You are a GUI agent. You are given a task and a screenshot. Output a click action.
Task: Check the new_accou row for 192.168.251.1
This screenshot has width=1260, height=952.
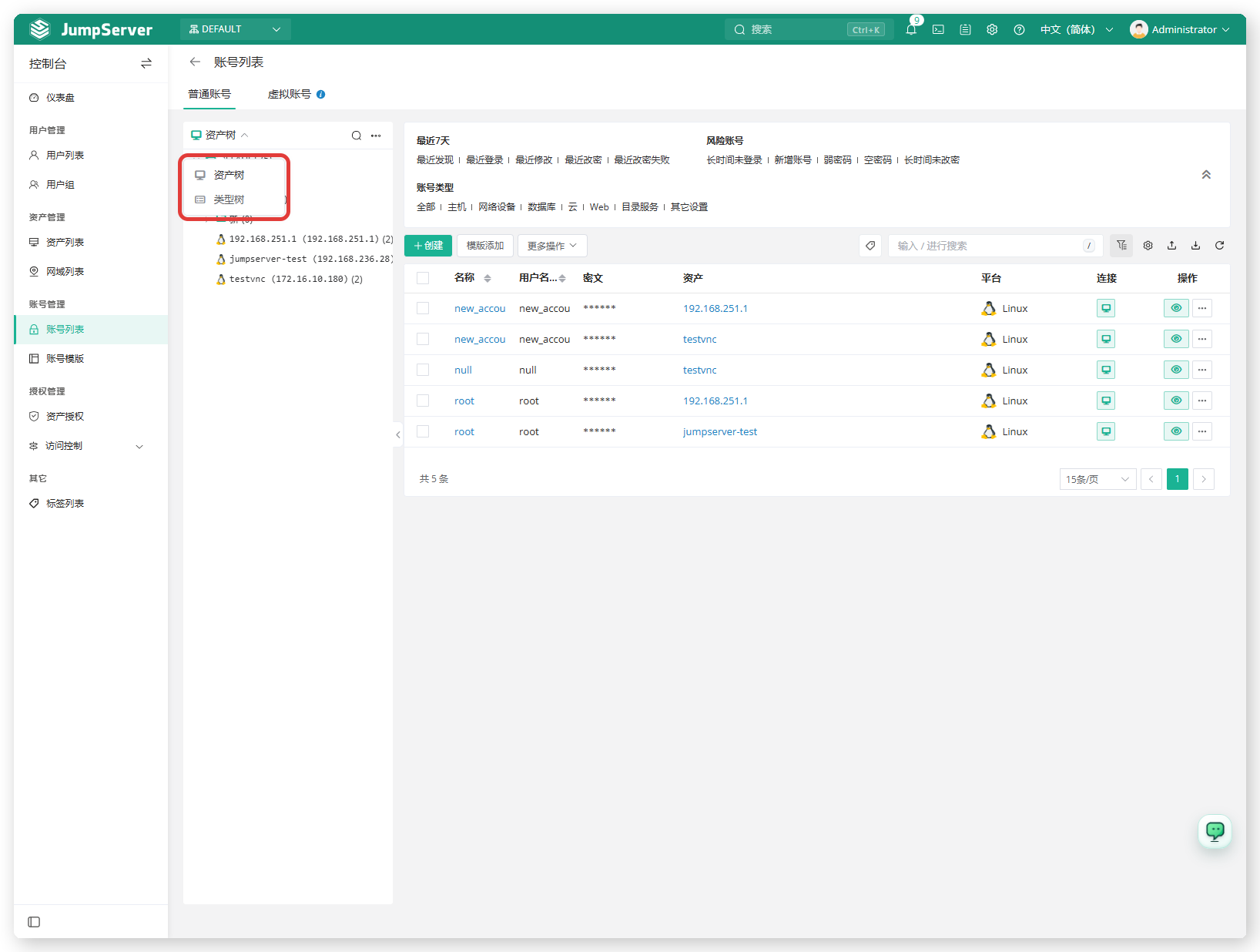click(423, 308)
